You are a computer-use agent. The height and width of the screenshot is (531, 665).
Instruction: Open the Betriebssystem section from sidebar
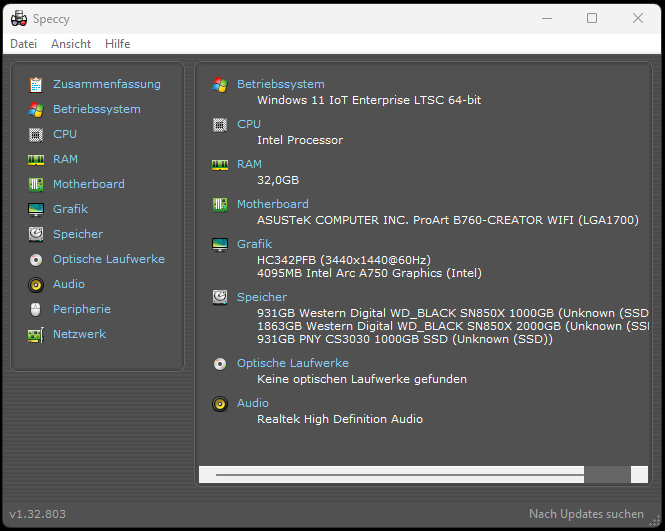(97, 109)
